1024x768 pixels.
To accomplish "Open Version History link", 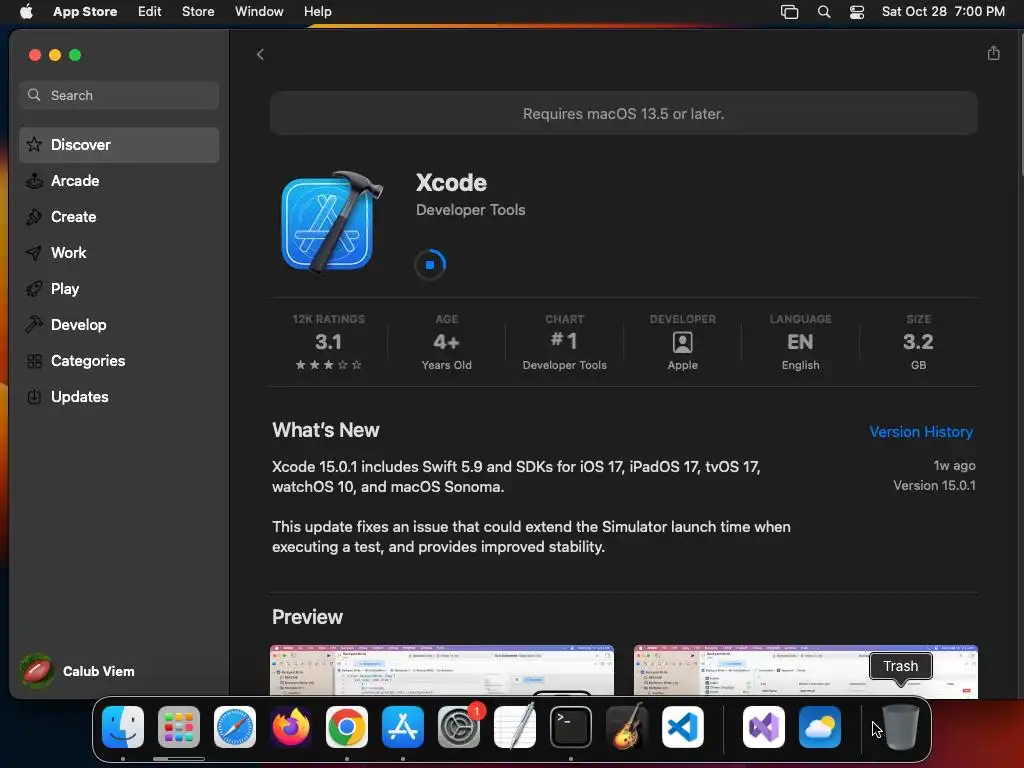I will coord(921,432).
